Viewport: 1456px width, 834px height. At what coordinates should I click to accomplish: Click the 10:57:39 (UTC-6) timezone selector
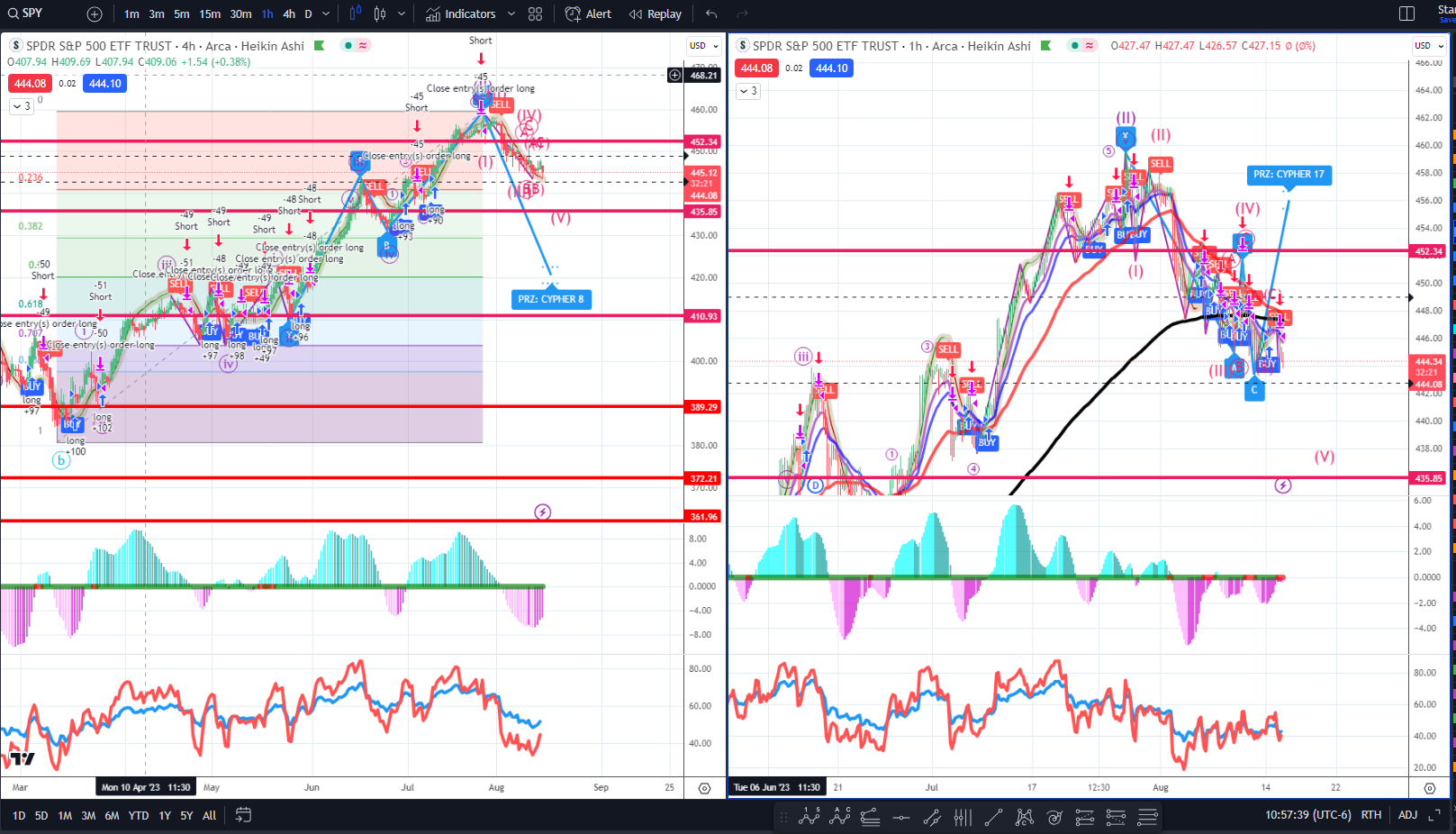pyautogui.click(x=1307, y=815)
